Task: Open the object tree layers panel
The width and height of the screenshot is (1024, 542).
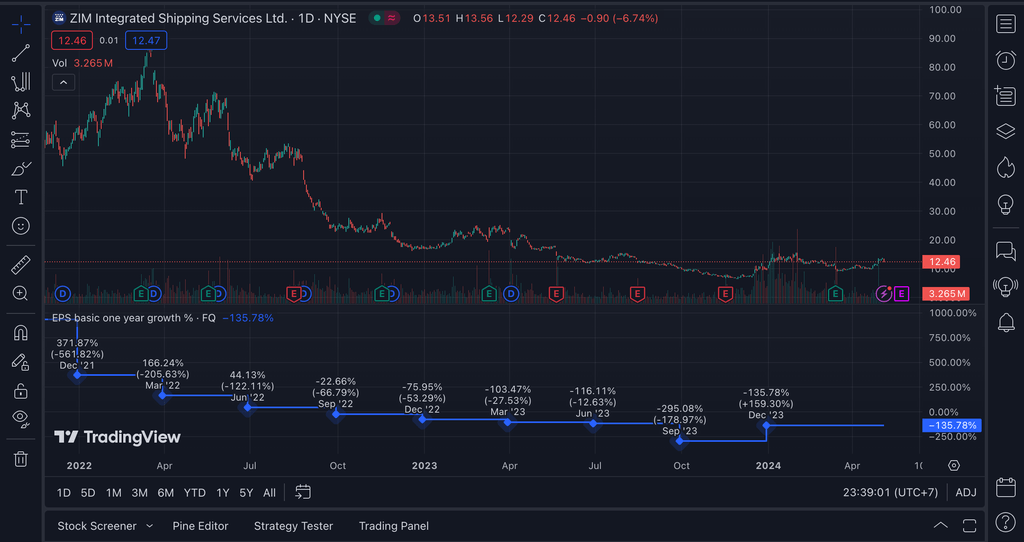Action: click(1005, 132)
